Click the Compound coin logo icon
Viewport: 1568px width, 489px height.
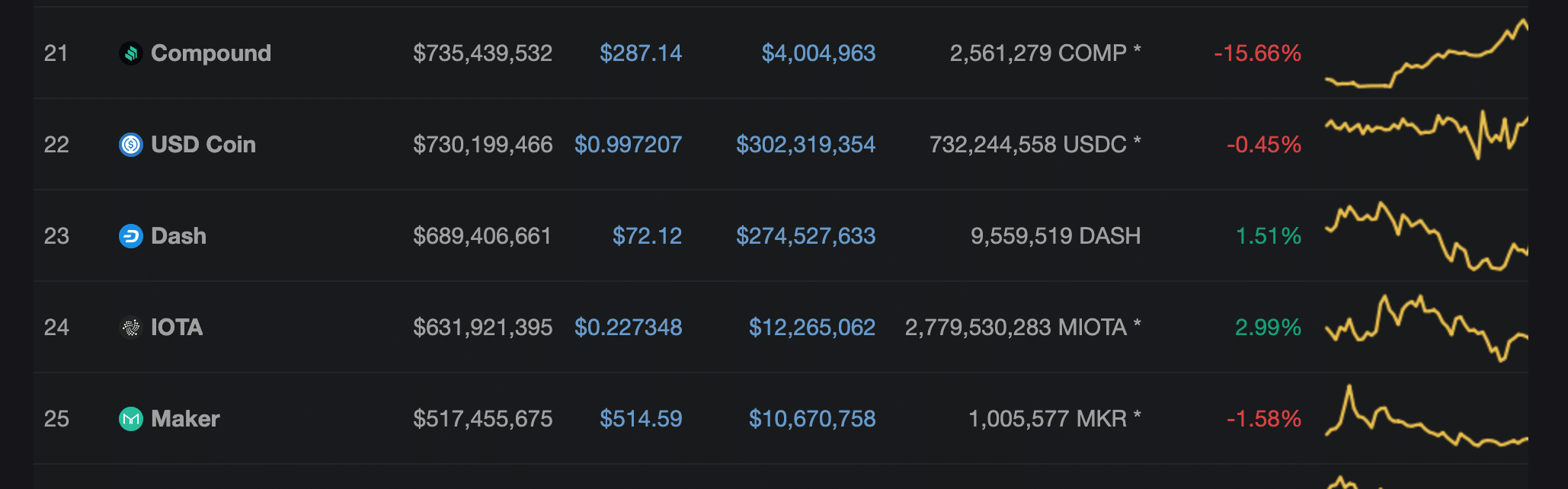131,53
